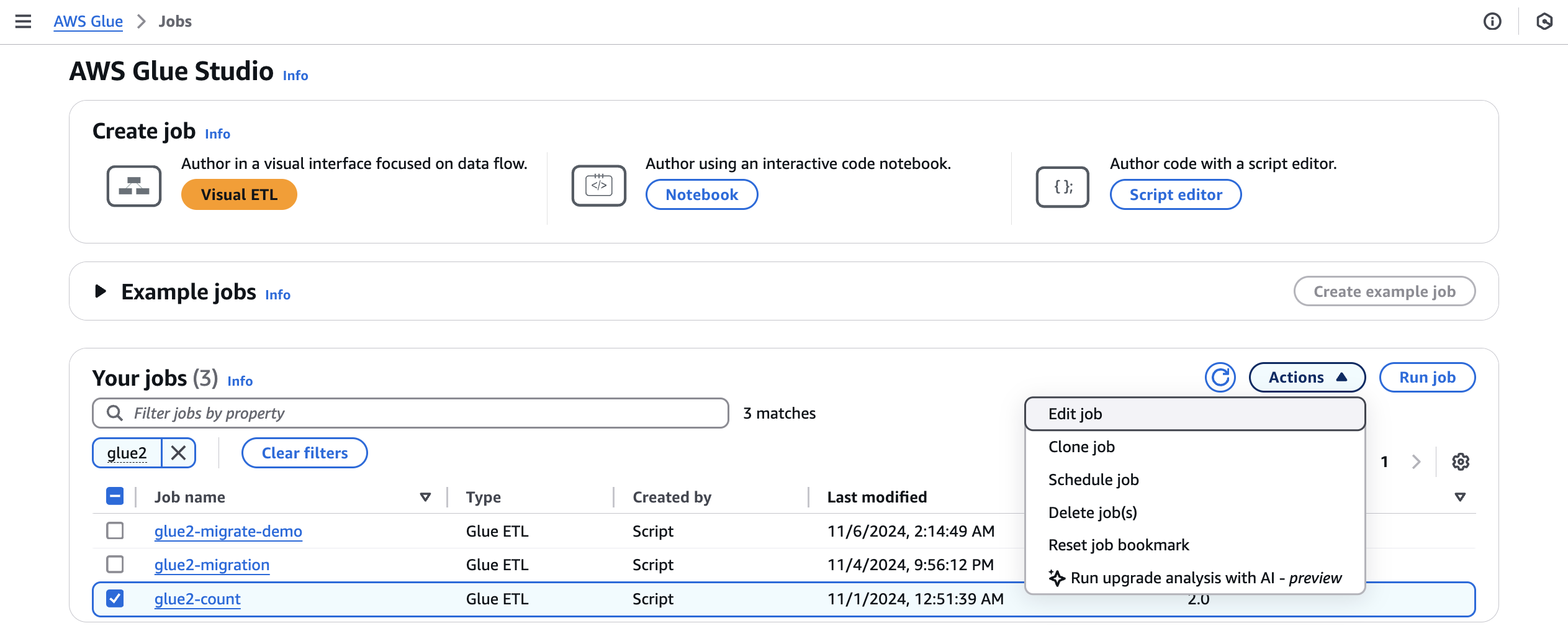Open the Visual ETL graph icon
Viewport: 1568px width, 641px height.
(x=133, y=185)
